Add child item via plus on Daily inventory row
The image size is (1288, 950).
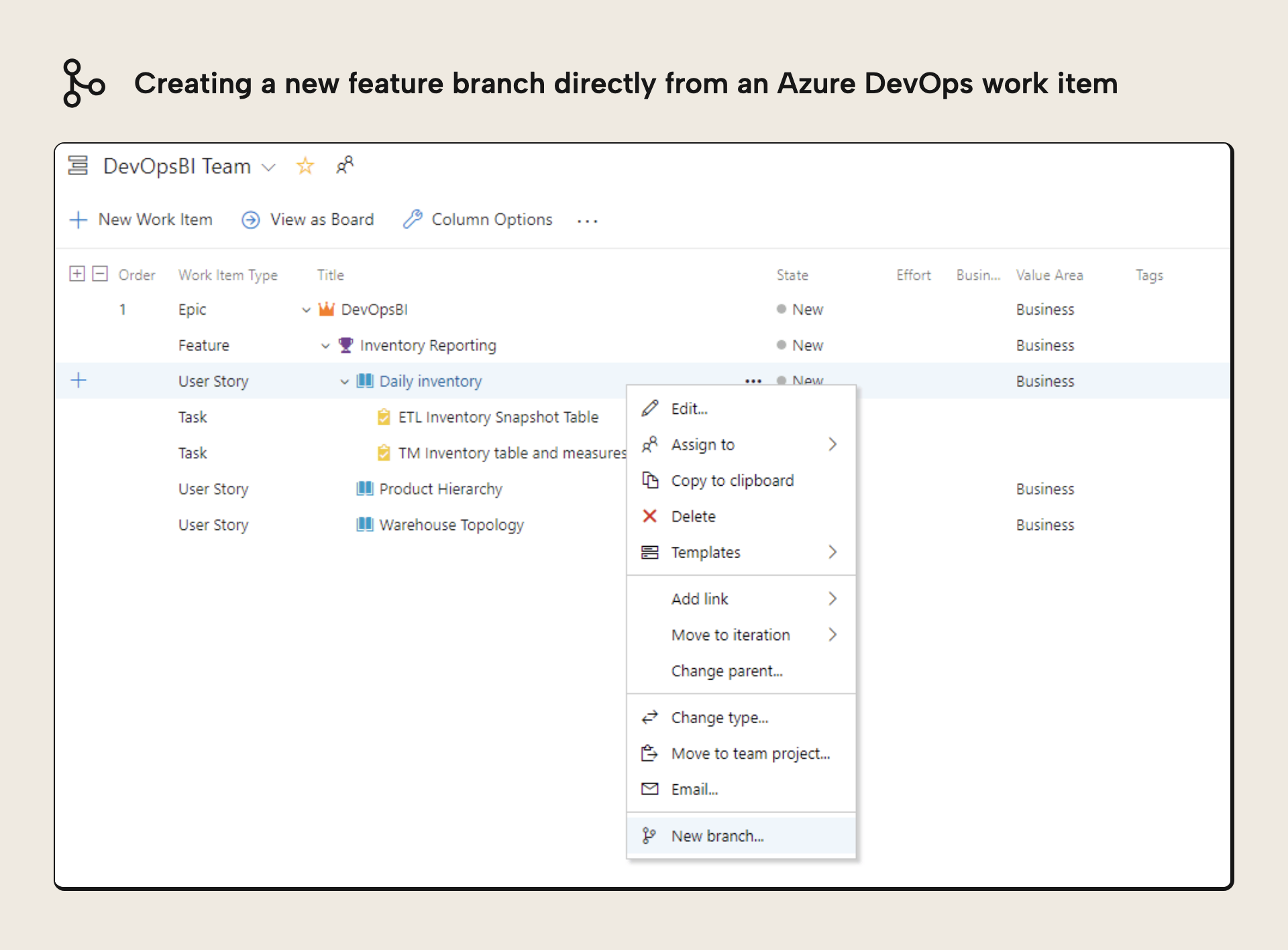click(78, 380)
